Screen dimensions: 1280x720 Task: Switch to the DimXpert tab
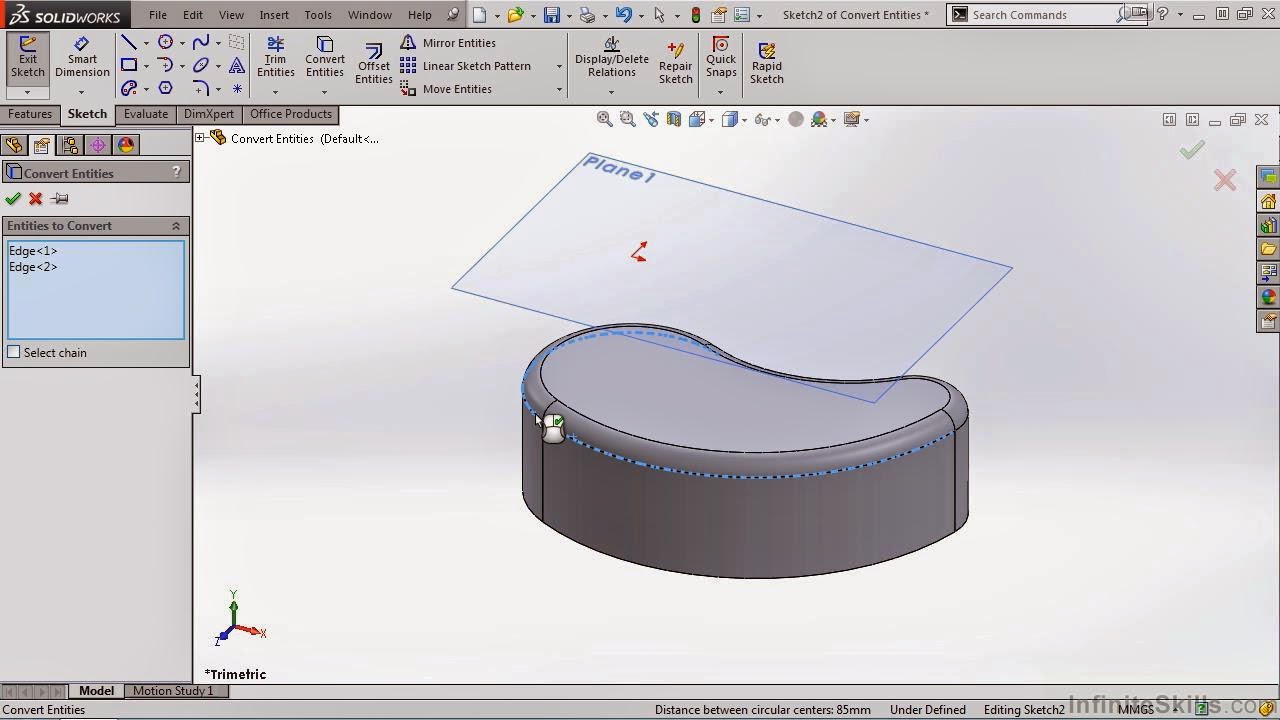(x=209, y=114)
